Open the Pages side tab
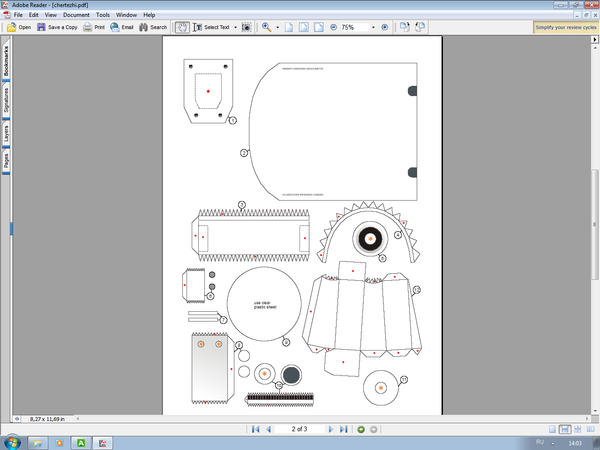This screenshot has height=450, width=600. pyautogui.click(x=6, y=161)
